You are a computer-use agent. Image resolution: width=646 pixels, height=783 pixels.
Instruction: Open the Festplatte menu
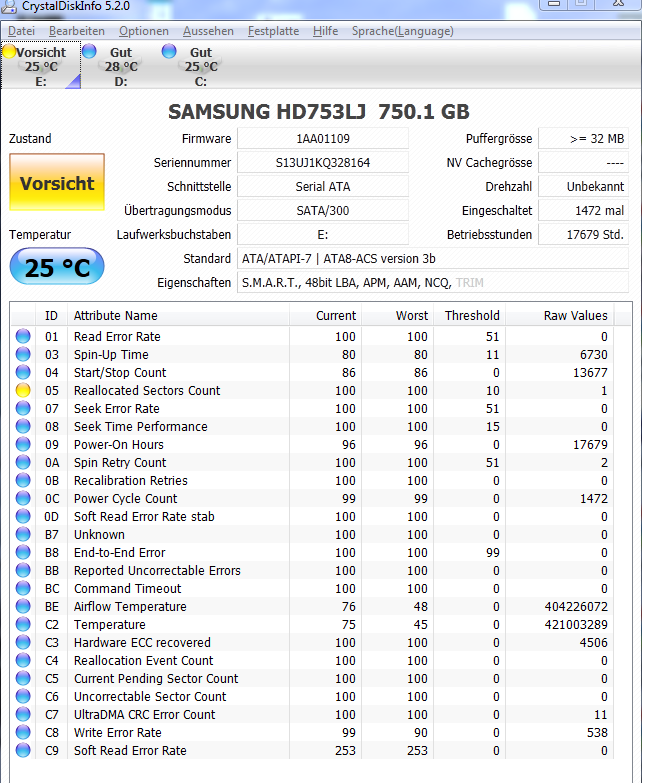274,31
